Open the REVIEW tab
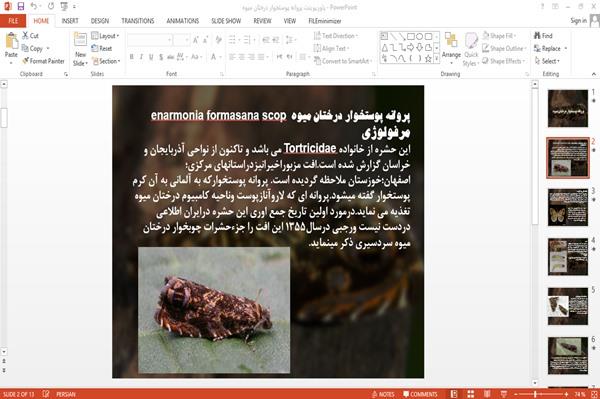This screenshot has width=600, height=399. pos(262,21)
